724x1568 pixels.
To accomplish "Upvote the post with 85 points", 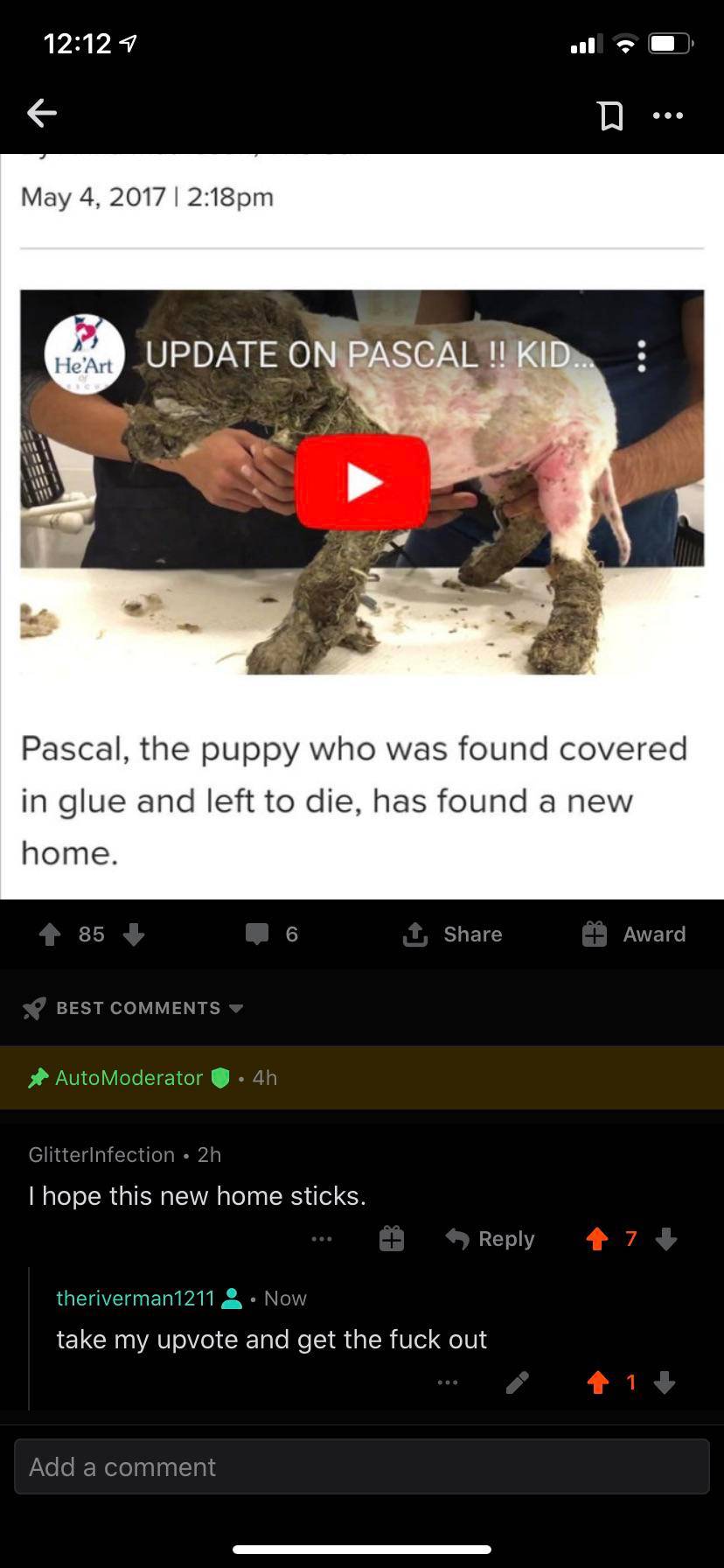I will 50,934.
